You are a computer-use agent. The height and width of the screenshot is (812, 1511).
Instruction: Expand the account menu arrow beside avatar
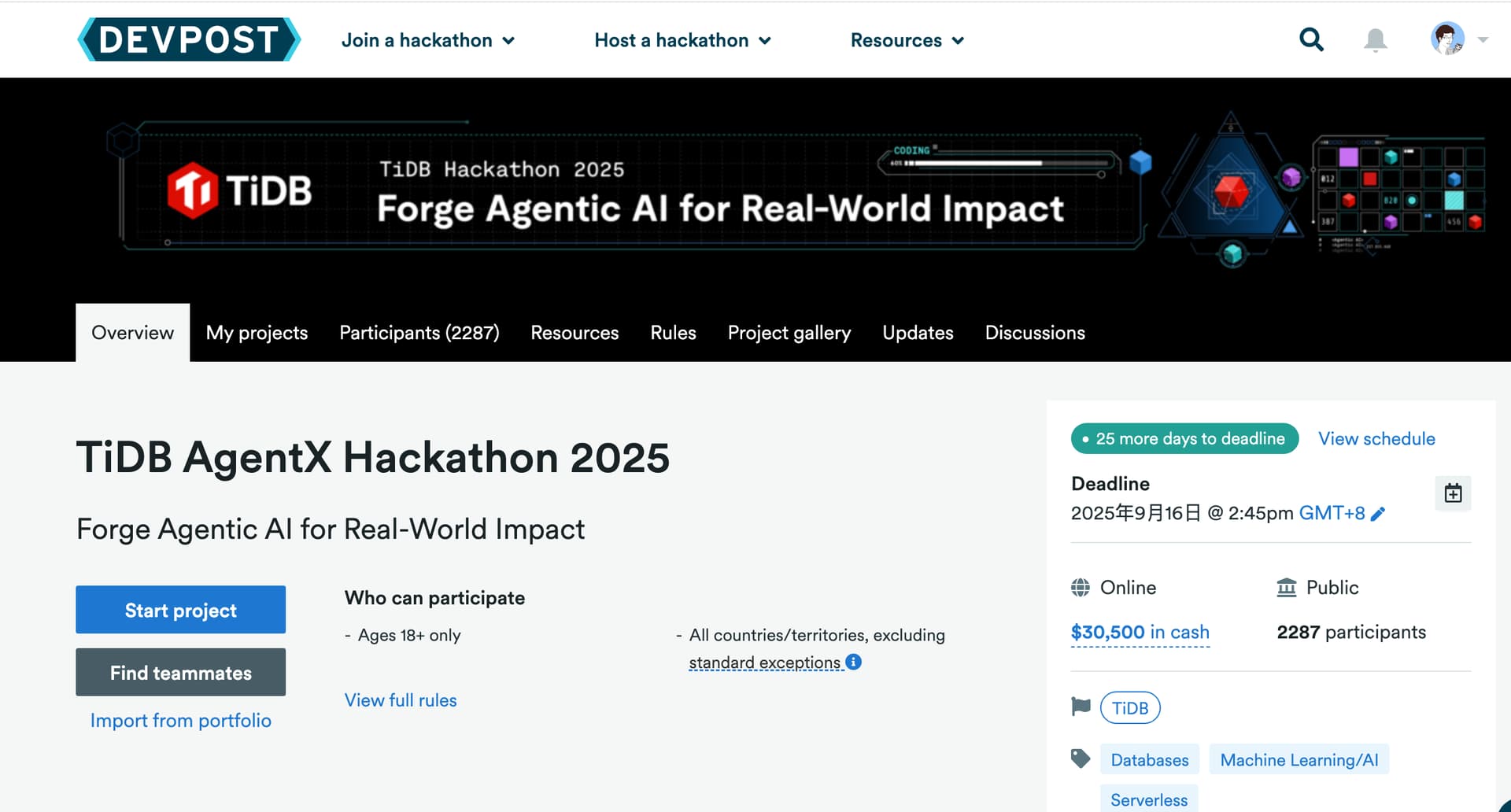pyautogui.click(x=1483, y=39)
